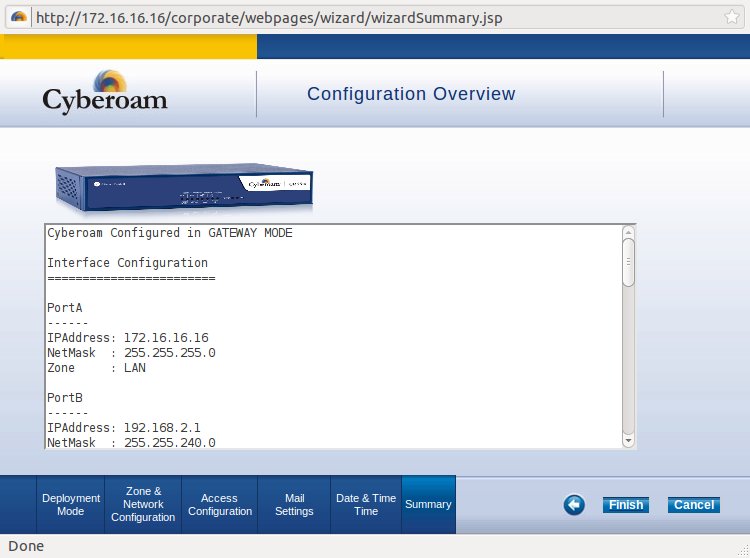The image size is (750, 558).
Task: Open the Date & Time step
Action: [366, 504]
